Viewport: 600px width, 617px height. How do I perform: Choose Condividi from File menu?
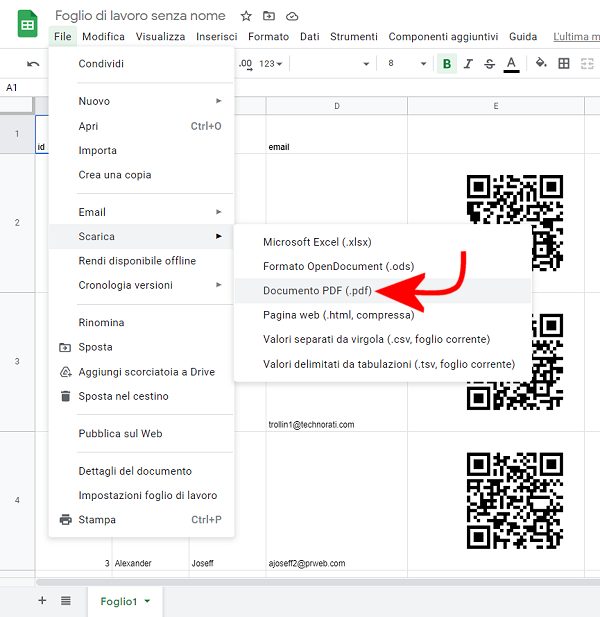[142, 64]
